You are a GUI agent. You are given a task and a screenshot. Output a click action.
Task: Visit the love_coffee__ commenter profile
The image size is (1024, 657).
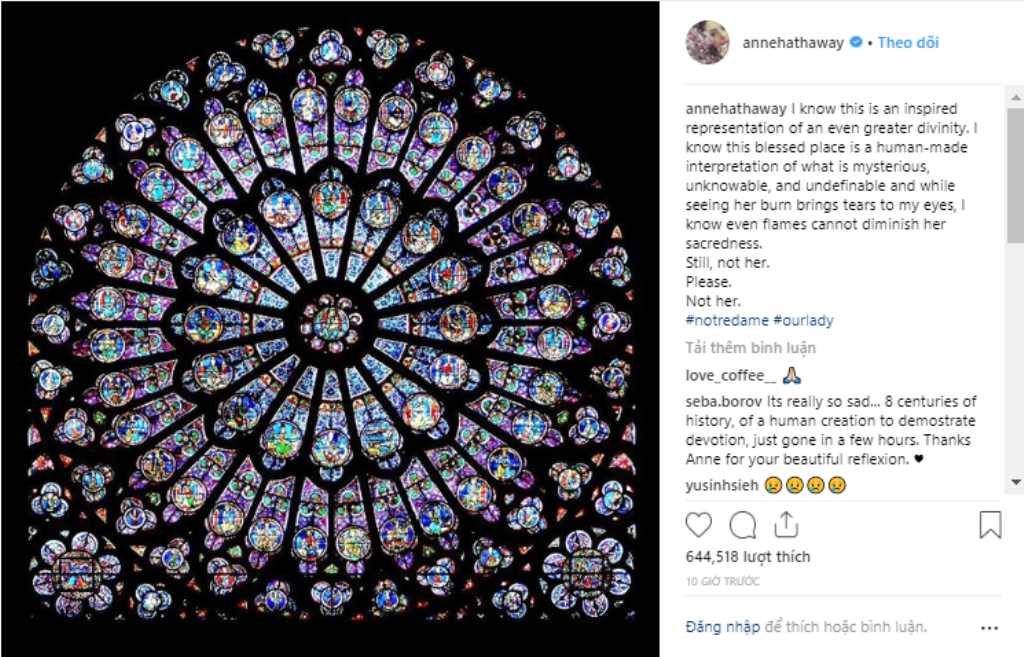(731, 376)
